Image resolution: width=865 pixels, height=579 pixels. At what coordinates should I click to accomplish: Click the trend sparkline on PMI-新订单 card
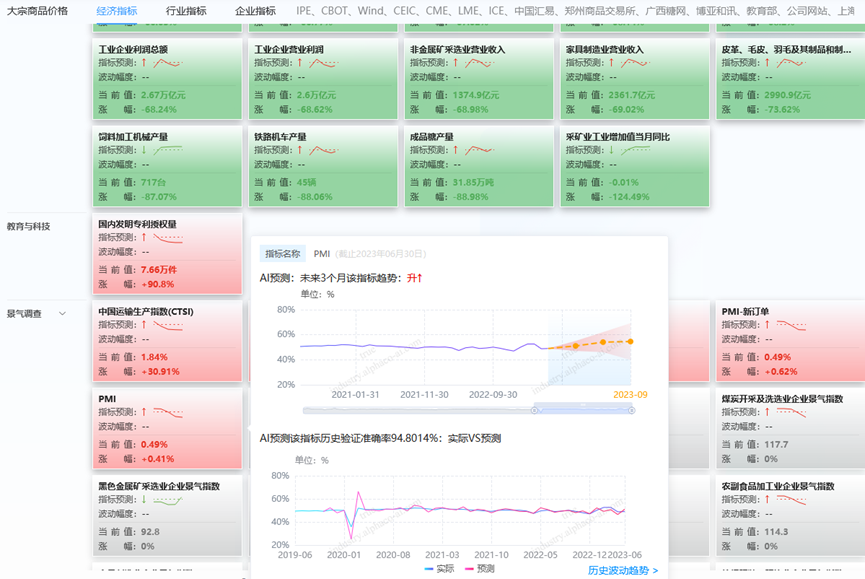coord(792,325)
